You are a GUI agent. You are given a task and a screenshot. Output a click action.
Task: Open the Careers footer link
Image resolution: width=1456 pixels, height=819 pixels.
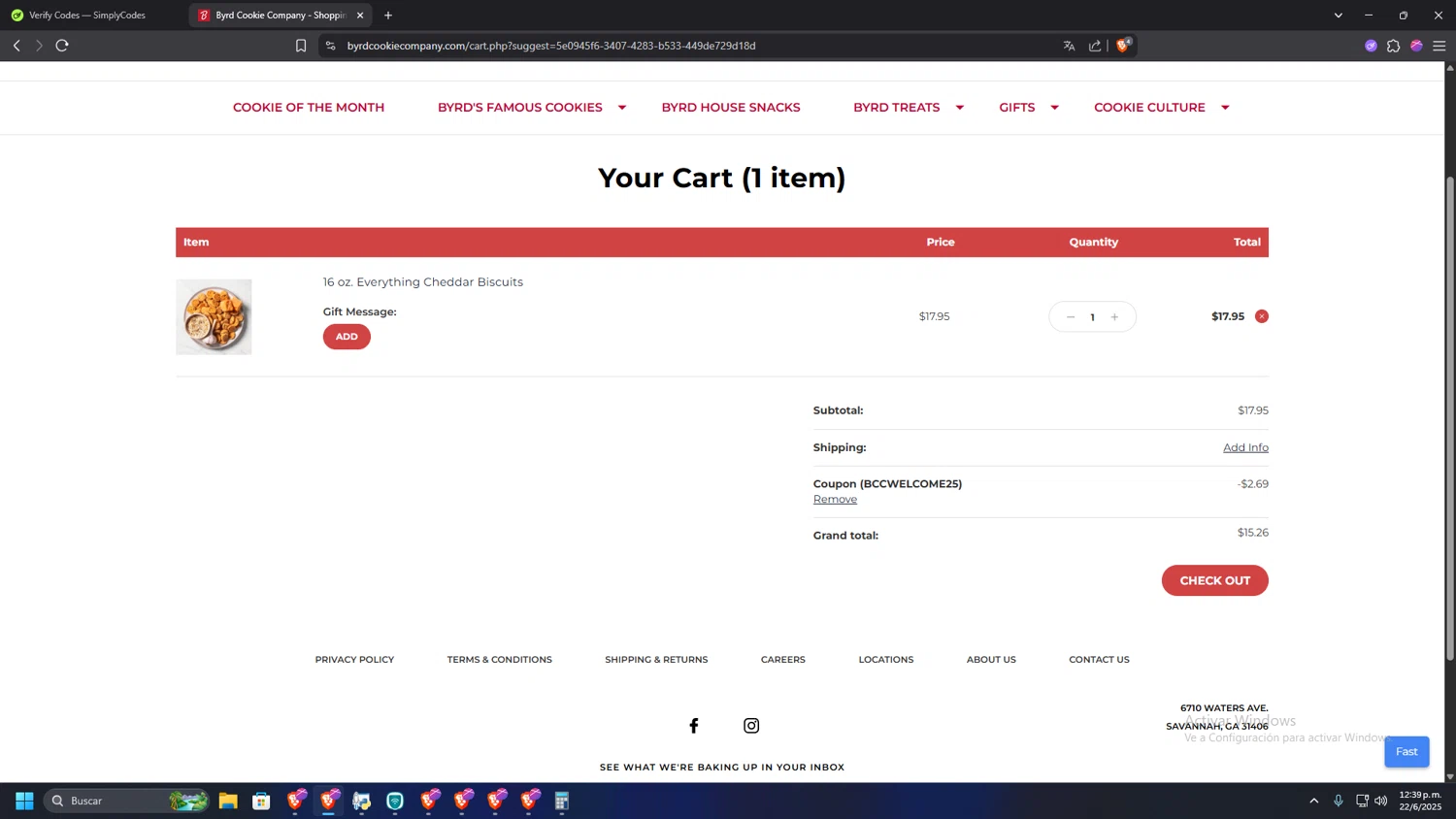(x=783, y=660)
